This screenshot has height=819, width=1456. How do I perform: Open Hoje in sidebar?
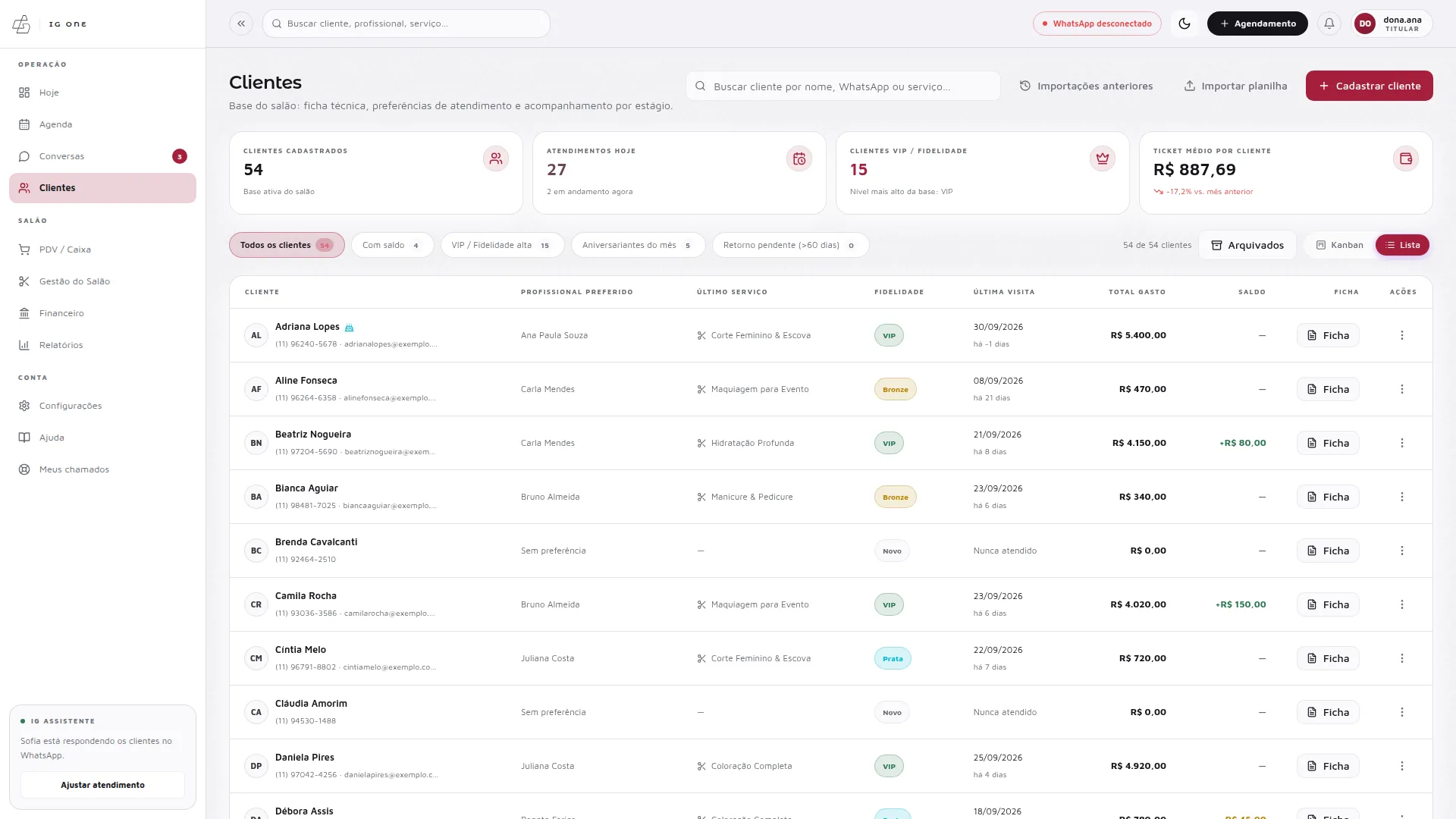(x=102, y=93)
